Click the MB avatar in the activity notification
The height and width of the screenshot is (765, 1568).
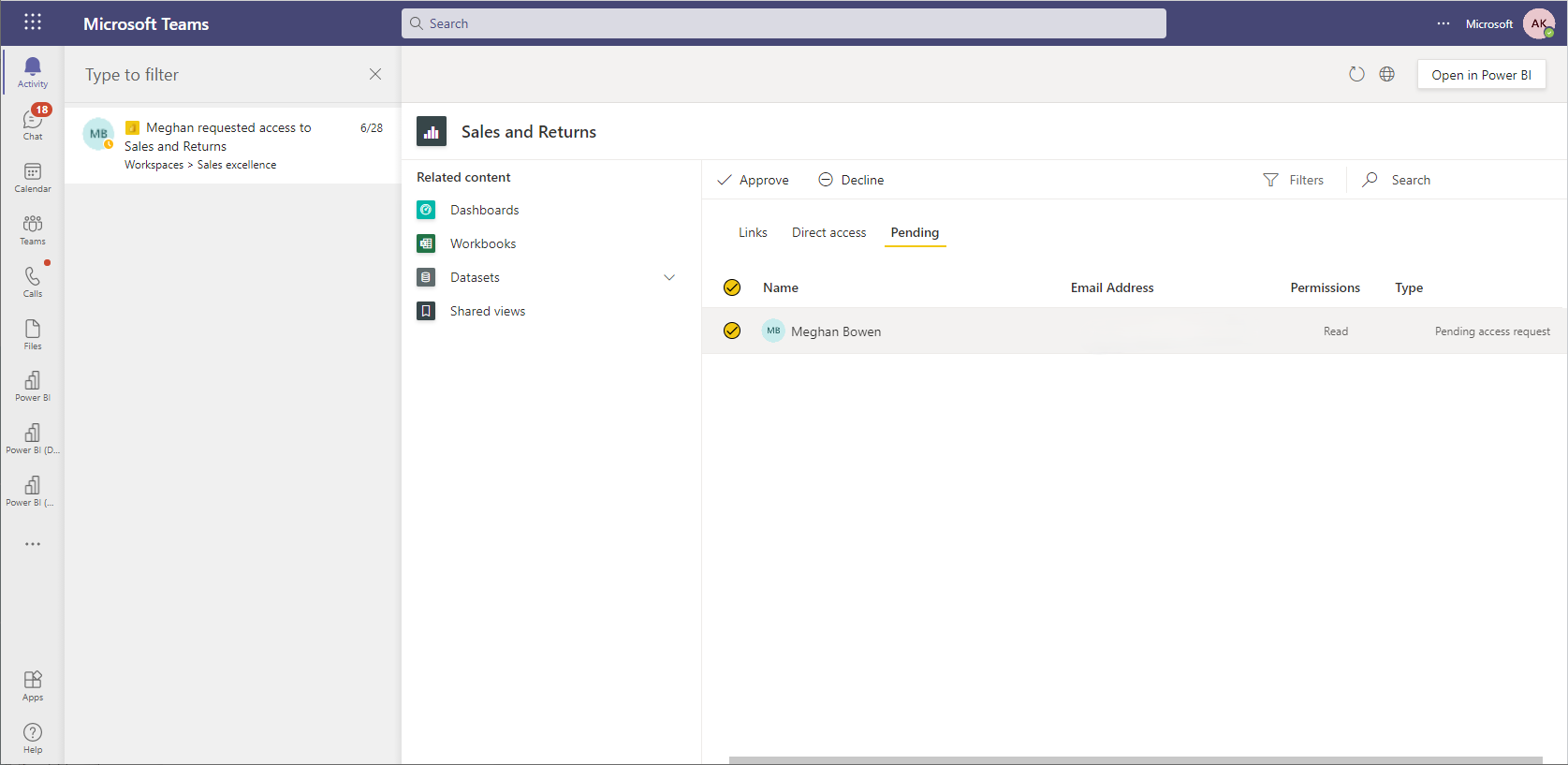coord(98,134)
